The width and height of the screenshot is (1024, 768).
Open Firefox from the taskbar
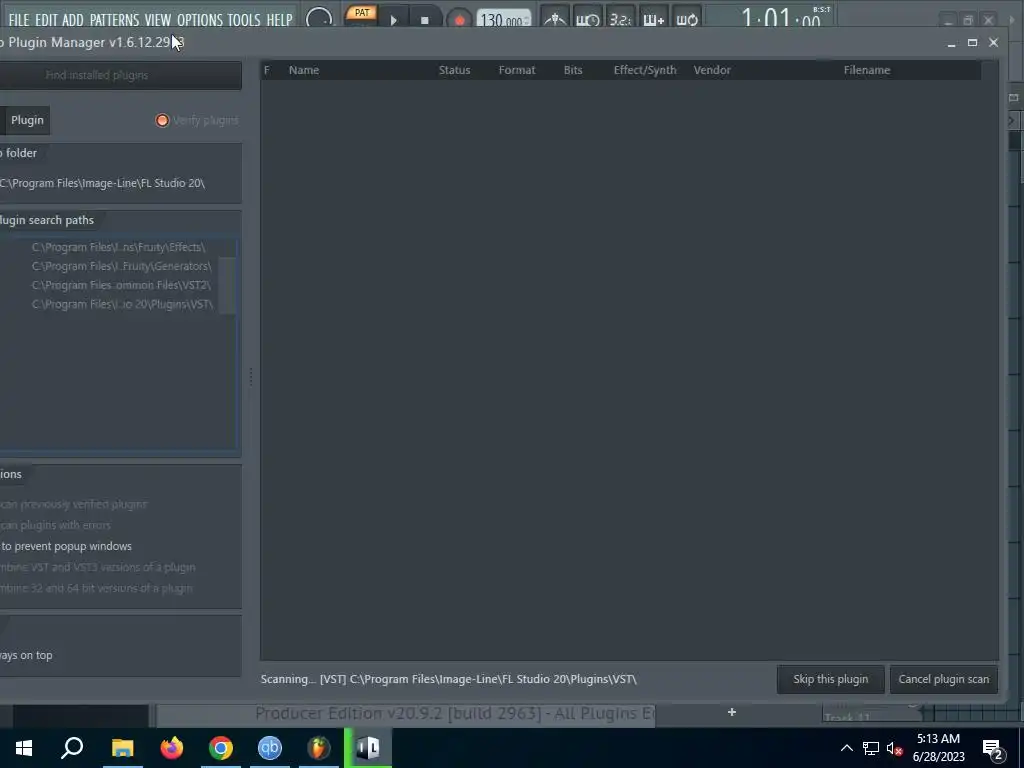[172, 748]
